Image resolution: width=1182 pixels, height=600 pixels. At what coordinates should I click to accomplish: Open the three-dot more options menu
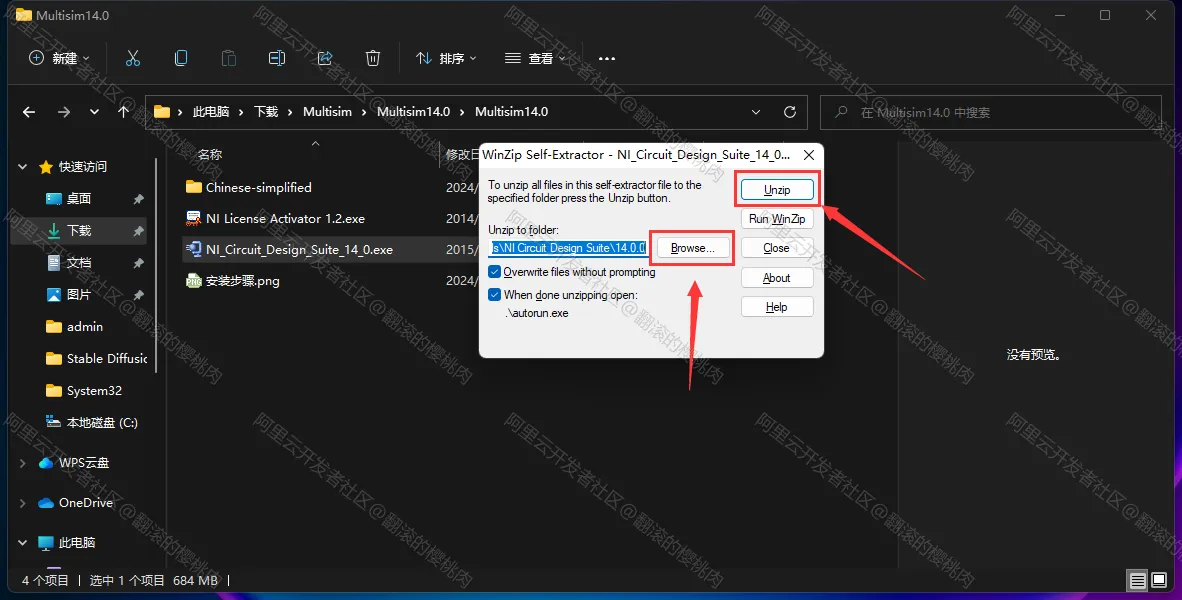click(x=607, y=58)
